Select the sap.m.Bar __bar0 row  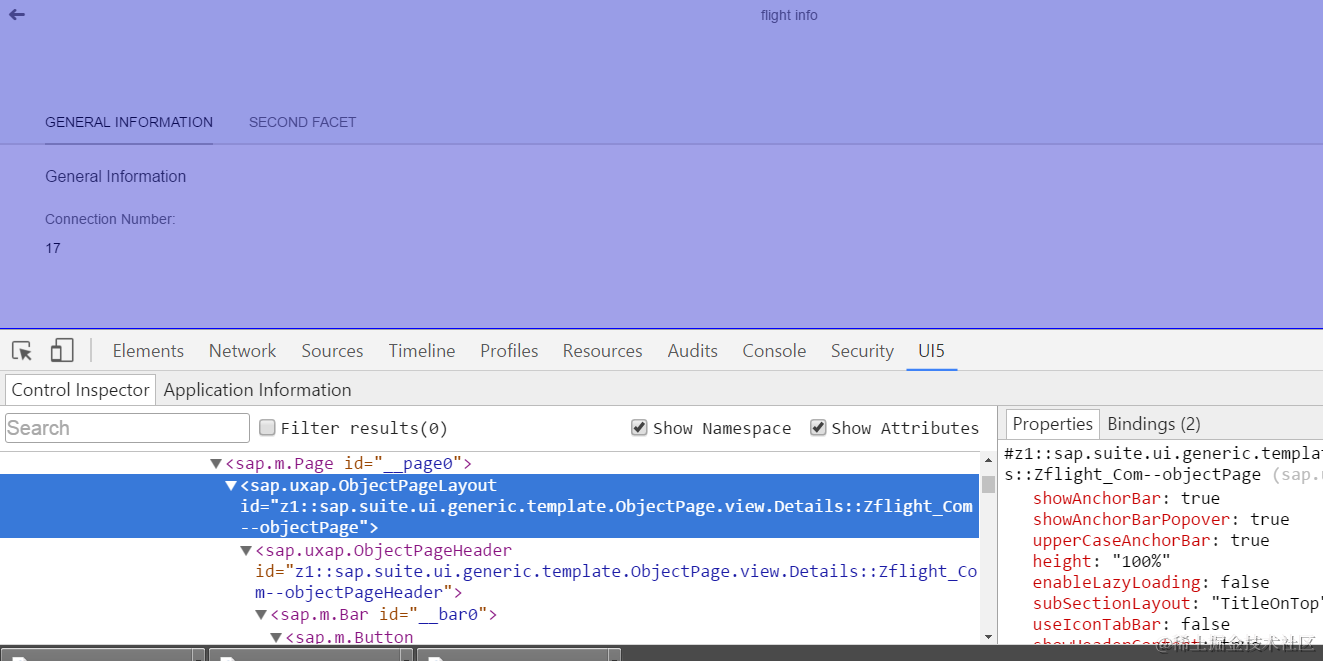[x=490, y=615]
